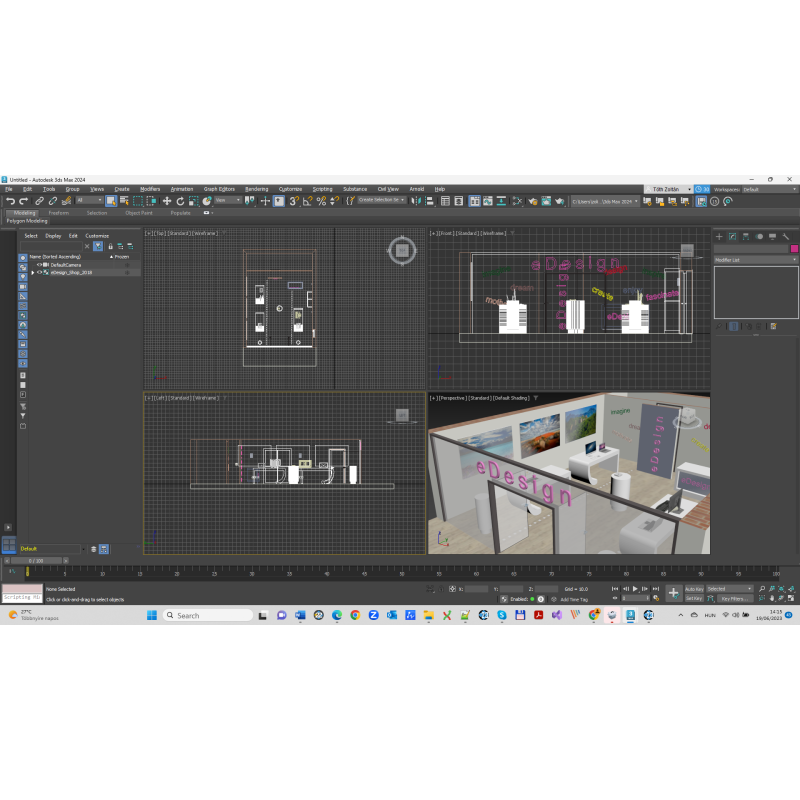The image size is (800, 800).
Task: Click the Select Object tool icon
Action: (111, 201)
